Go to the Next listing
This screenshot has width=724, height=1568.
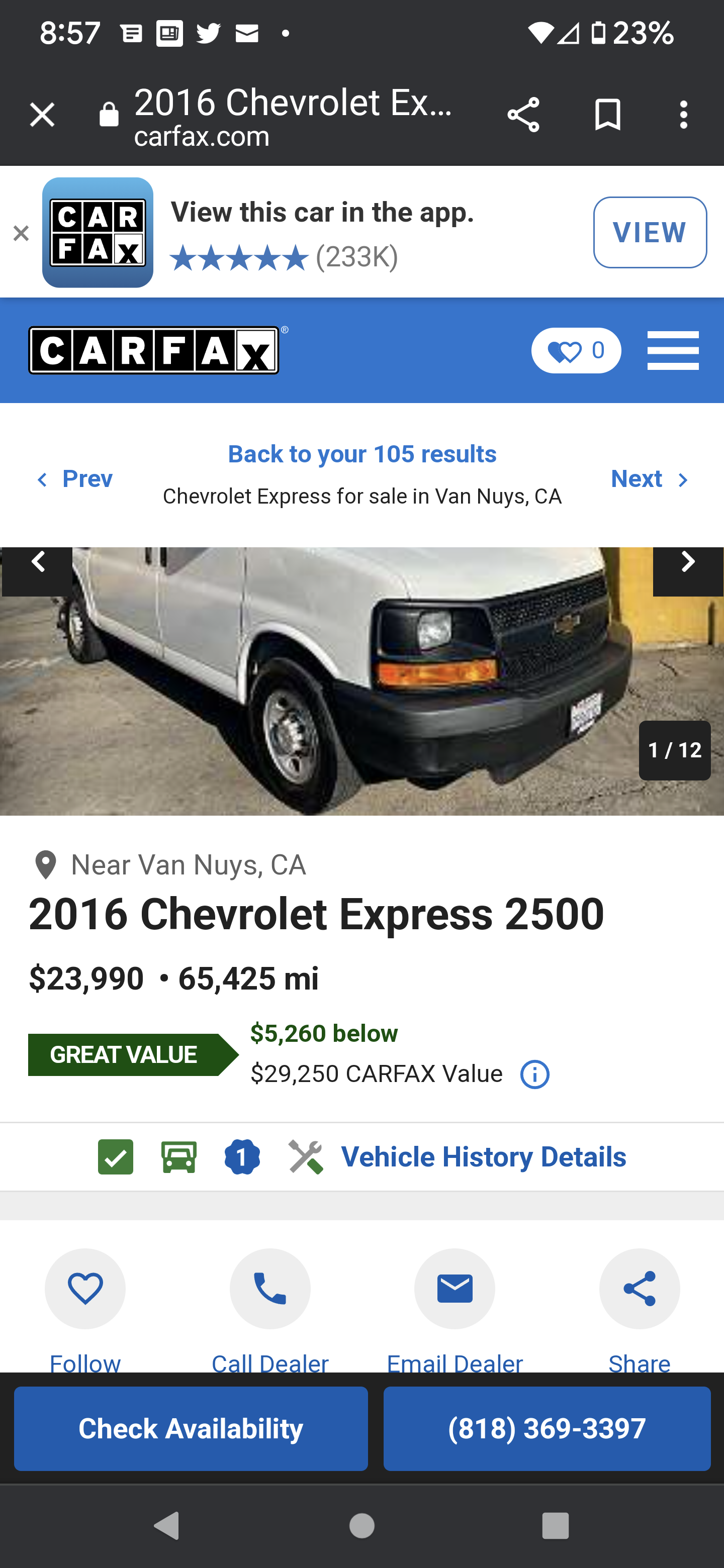point(649,479)
